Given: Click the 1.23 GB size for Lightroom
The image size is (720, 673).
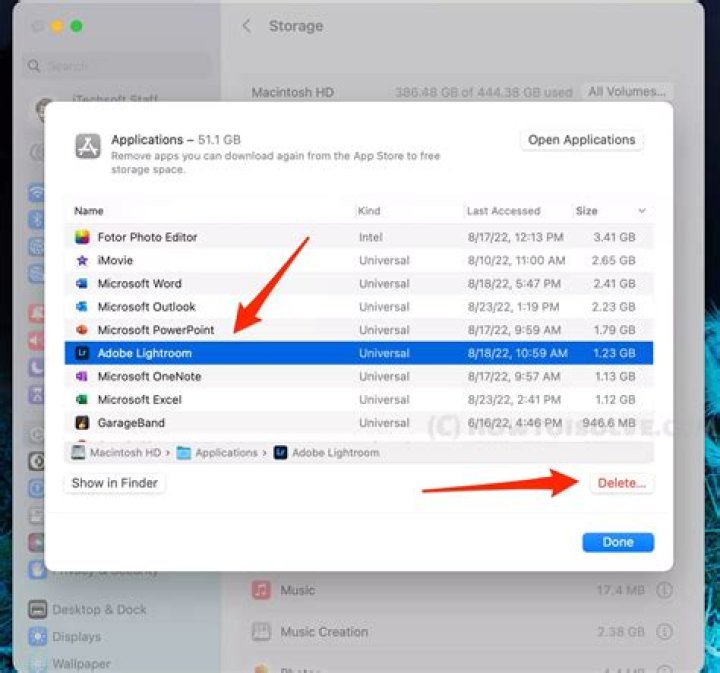Looking at the screenshot, I should pos(614,353).
